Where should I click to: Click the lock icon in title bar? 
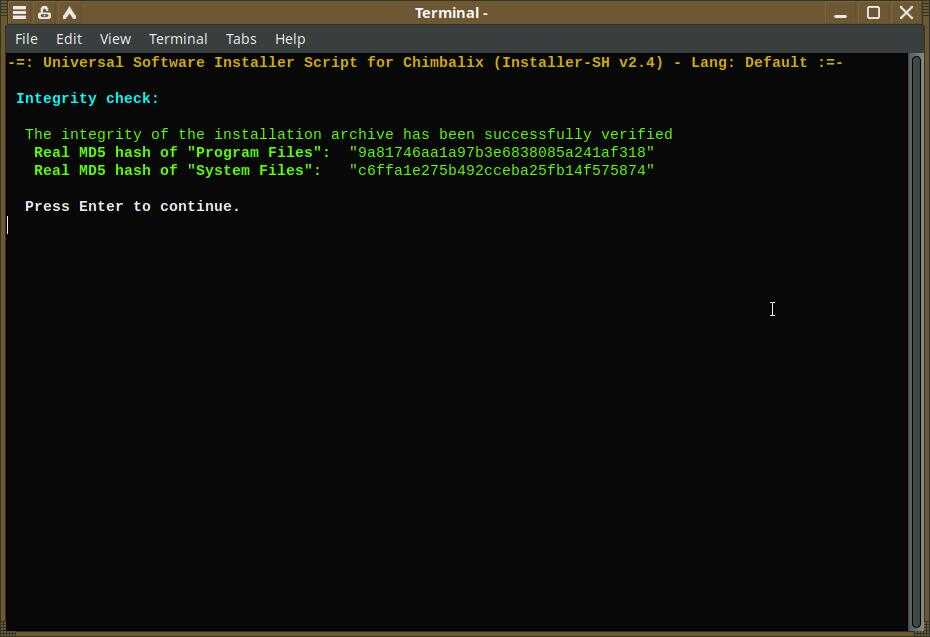(x=44, y=13)
